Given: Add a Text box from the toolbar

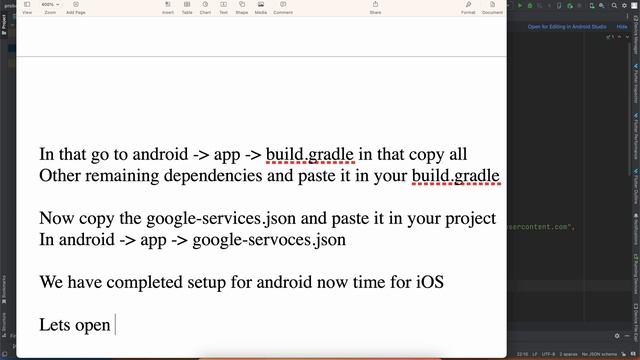Looking at the screenshot, I should [223, 8].
